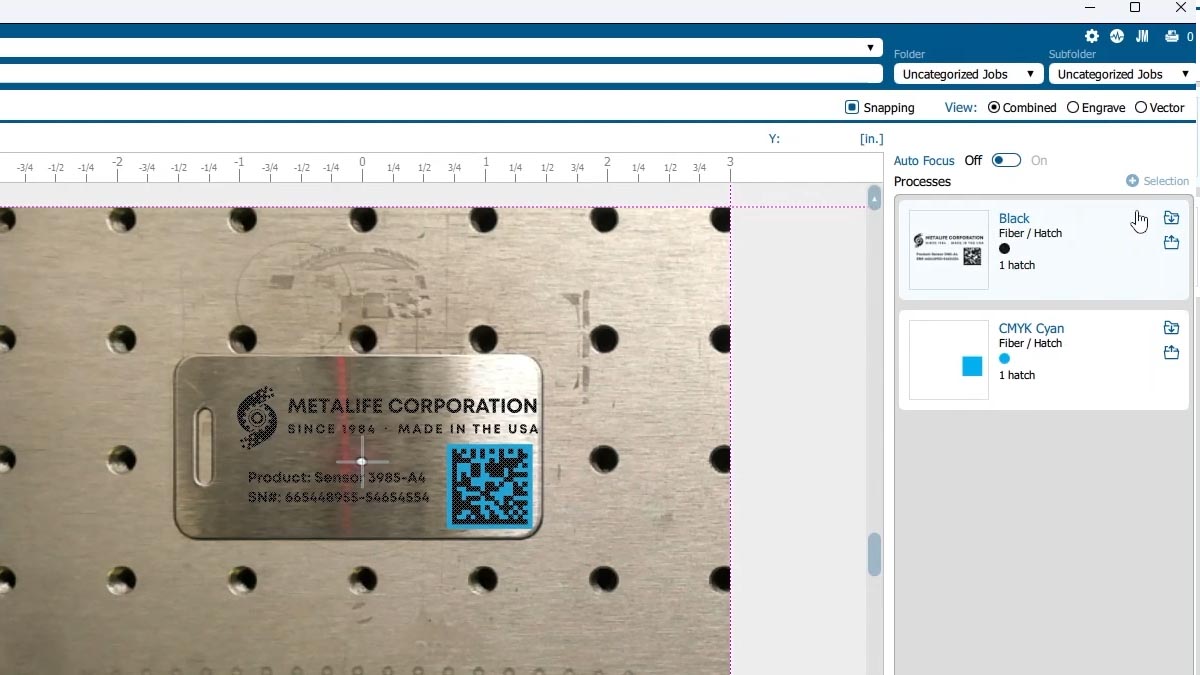This screenshot has height=675, width=1200.
Task: Open the CMYK Cyan process name link
Action: (1031, 328)
